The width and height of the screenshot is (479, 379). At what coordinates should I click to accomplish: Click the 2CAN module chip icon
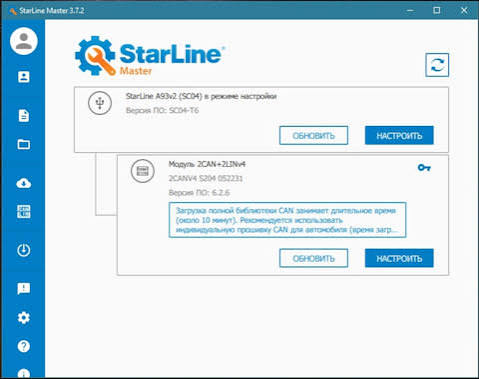point(142,171)
